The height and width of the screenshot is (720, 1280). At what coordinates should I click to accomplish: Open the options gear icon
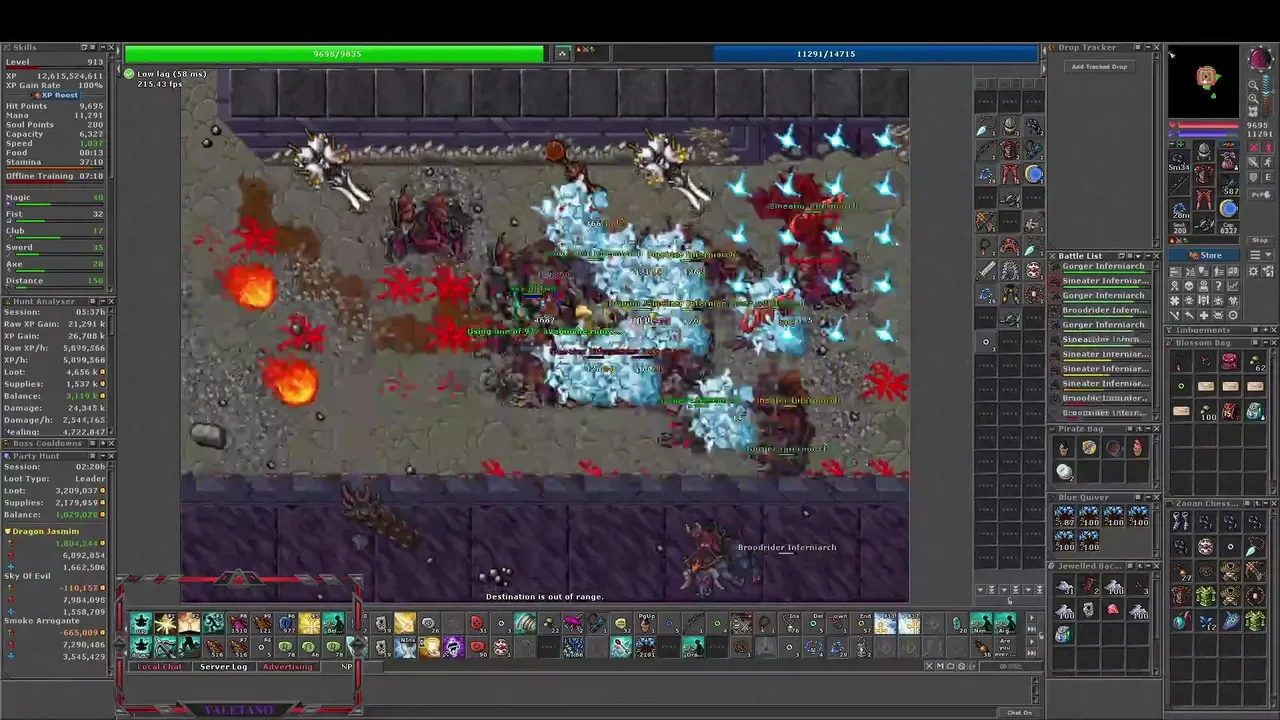pos(1253,271)
